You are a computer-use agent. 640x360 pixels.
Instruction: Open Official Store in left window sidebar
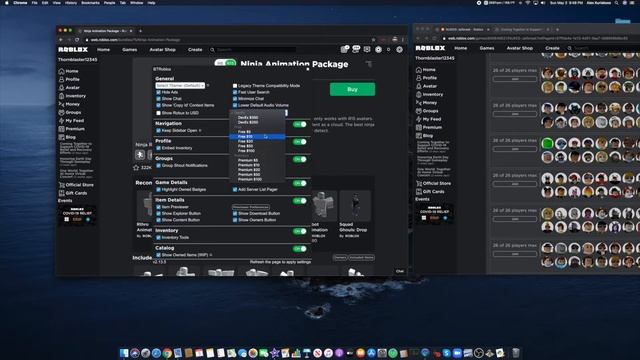(x=76, y=185)
